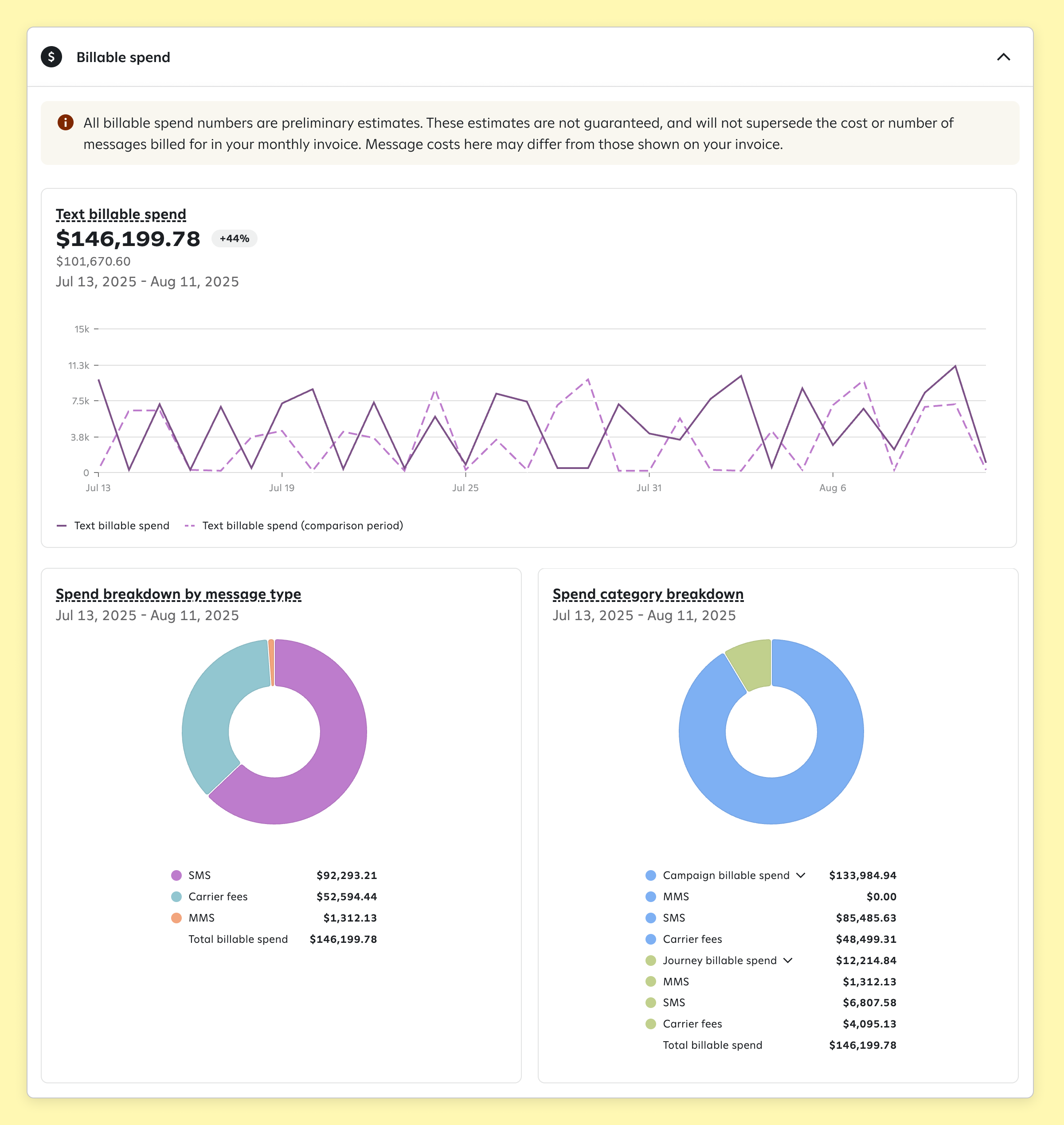Click the dollar sign Billable spend icon
The width and height of the screenshot is (1064, 1125).
(x=51, y=57)
